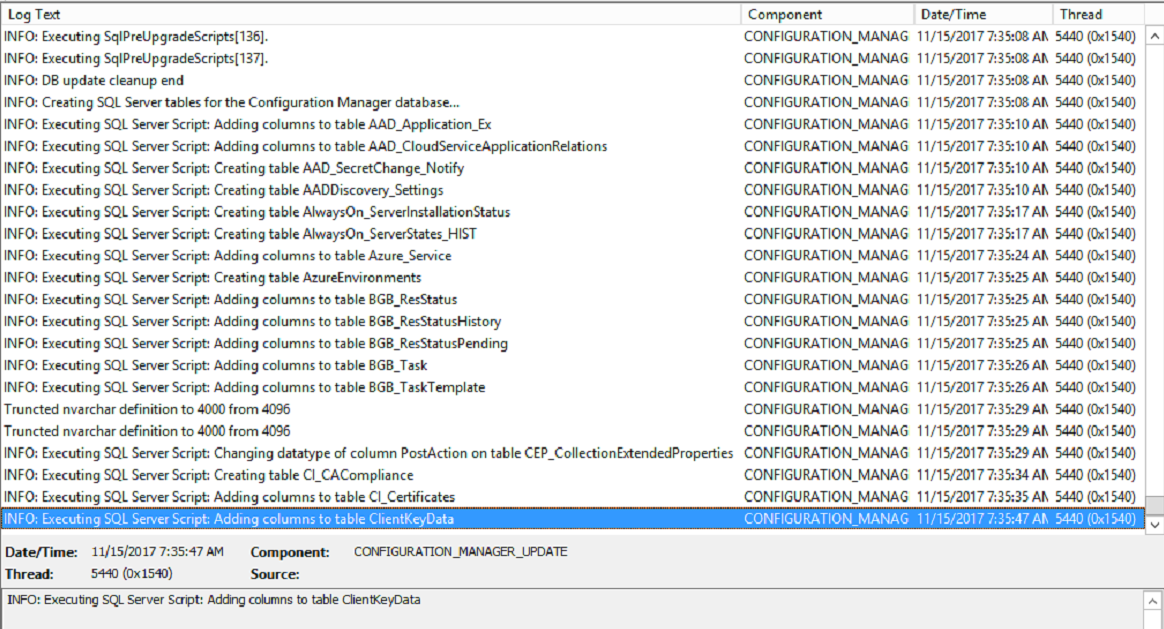The width and height of the screenshot is (1164, 629).
Task: Select the AAD_CloudServiceApplicationRelations log row
Action: pos(572,146)
